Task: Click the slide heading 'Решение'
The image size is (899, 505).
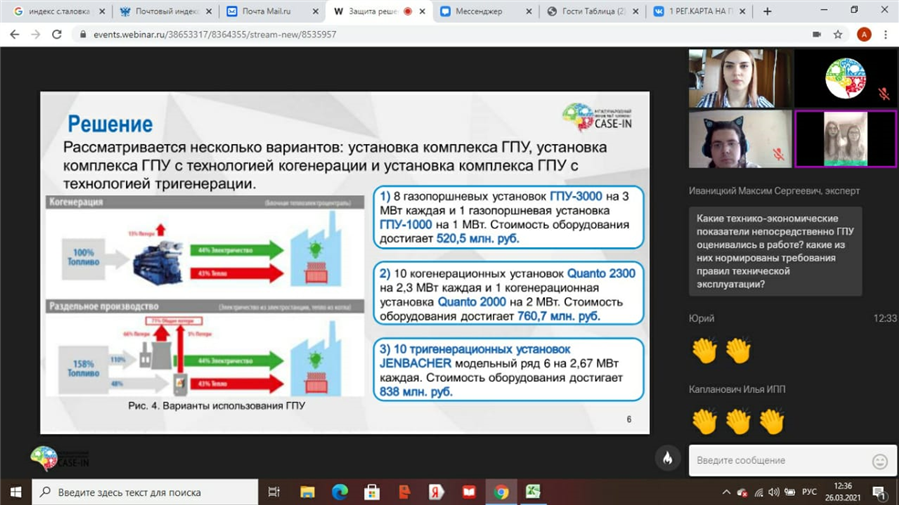Action: [110, 124]
